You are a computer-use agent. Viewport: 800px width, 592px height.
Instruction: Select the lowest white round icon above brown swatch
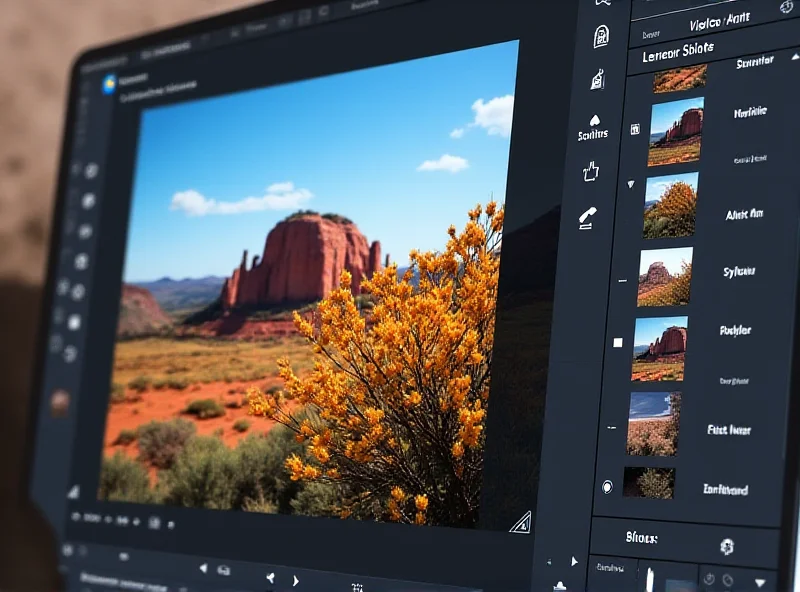[x=71, y=353]
